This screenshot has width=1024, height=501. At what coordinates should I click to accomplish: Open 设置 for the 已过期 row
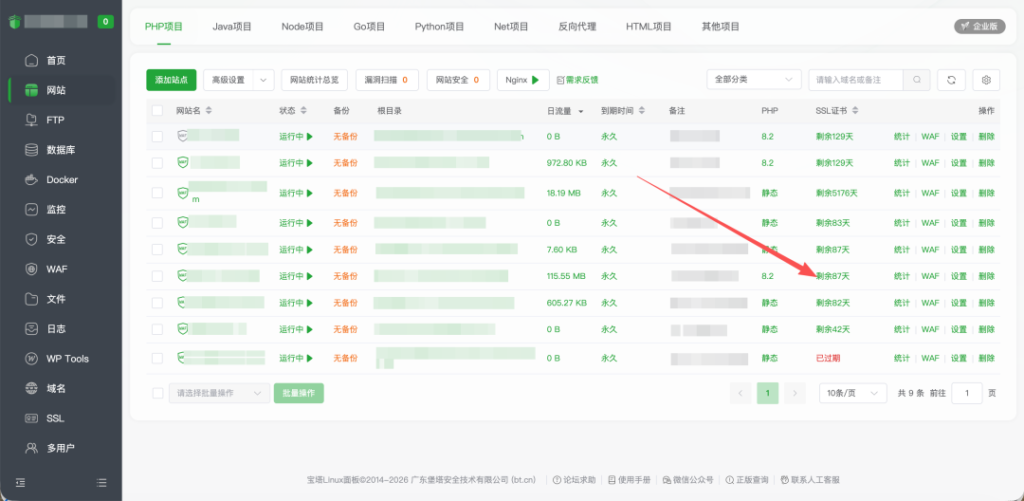pyautogui.click(x=959, y=358)
